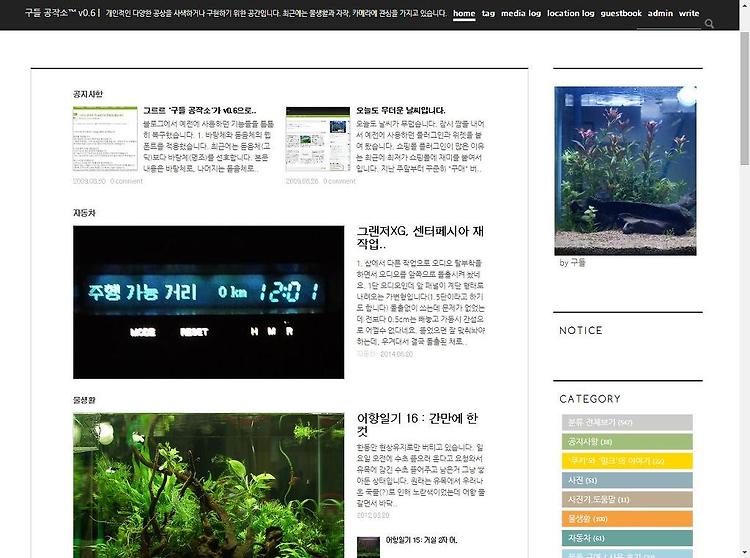The width and height of the screenshot is (750, 558).
Task: Click the date 2012.03.20 on aquarium post
Action: (x=373, y=515)
